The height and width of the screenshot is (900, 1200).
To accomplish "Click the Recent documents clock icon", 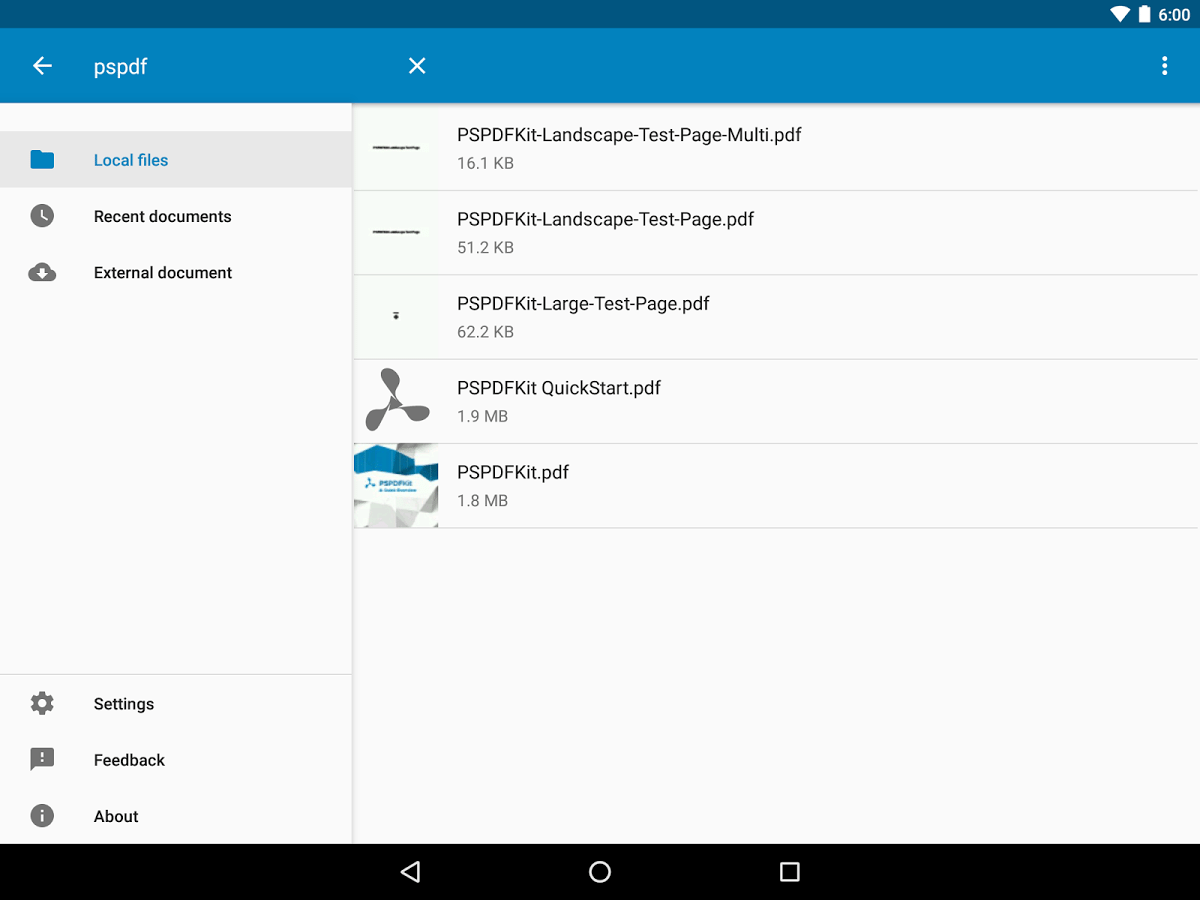I will coord(42,216).
